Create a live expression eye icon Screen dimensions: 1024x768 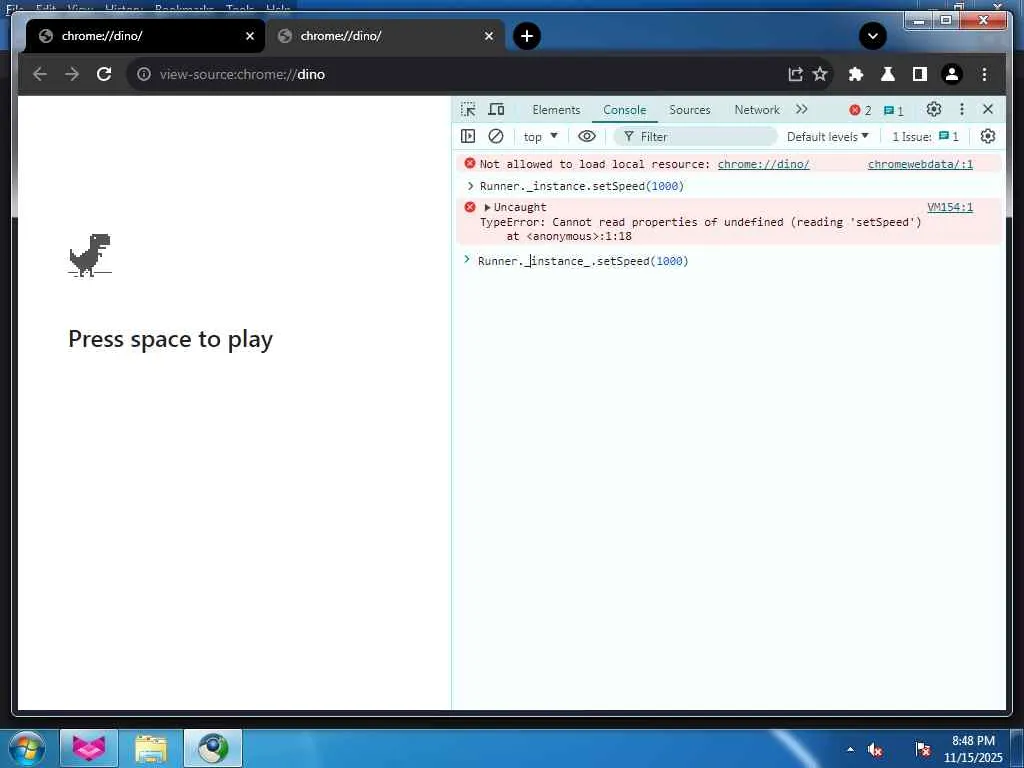pos(586,136)
